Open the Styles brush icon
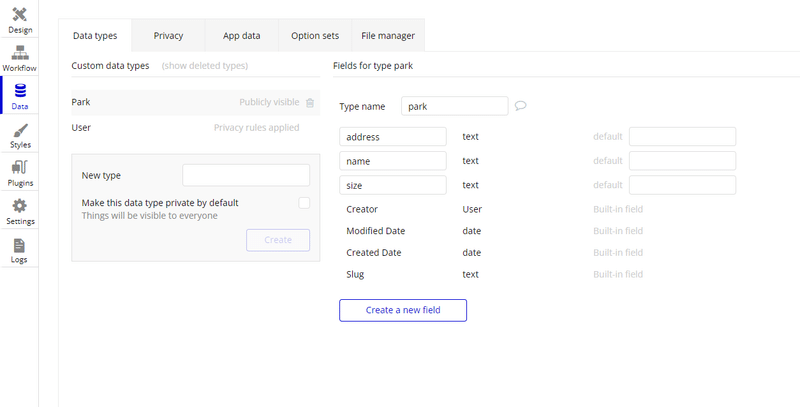This screenshot has height=407, width=800. click(x=20, y=131)
